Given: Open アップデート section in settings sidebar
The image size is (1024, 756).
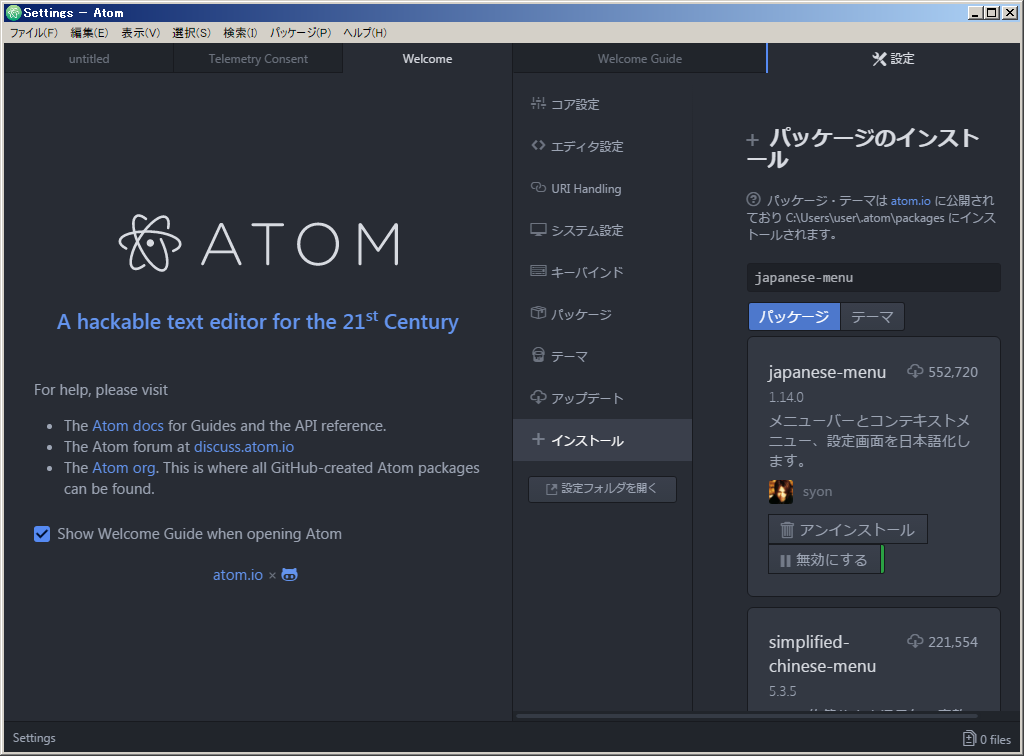Looking at the screenshot, I should pos(602,398).
